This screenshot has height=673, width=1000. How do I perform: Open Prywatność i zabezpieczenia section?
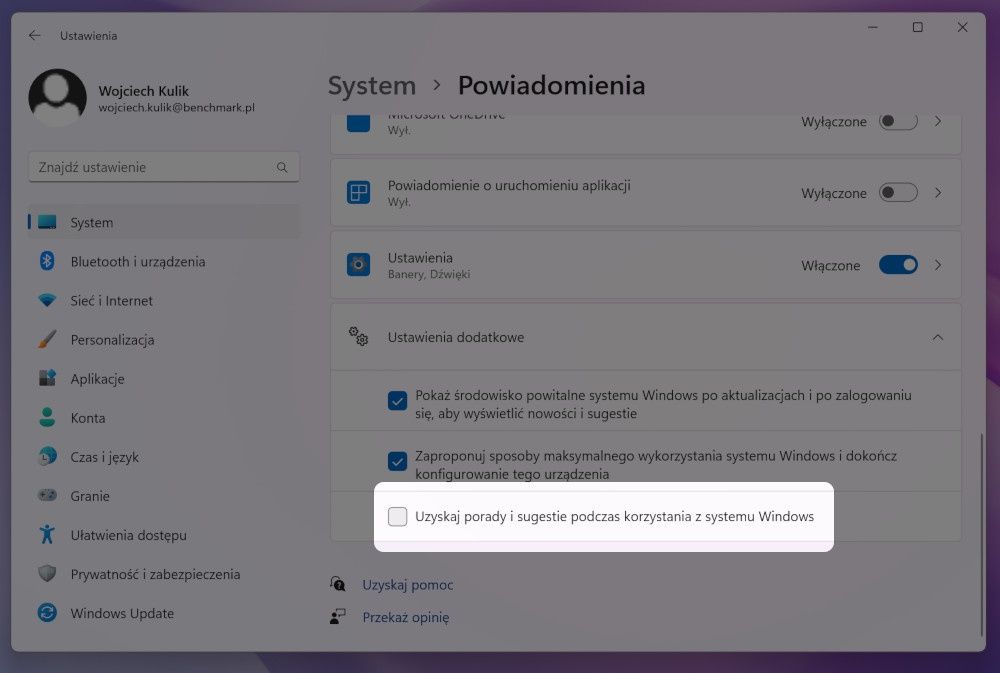tap(164, 573)
